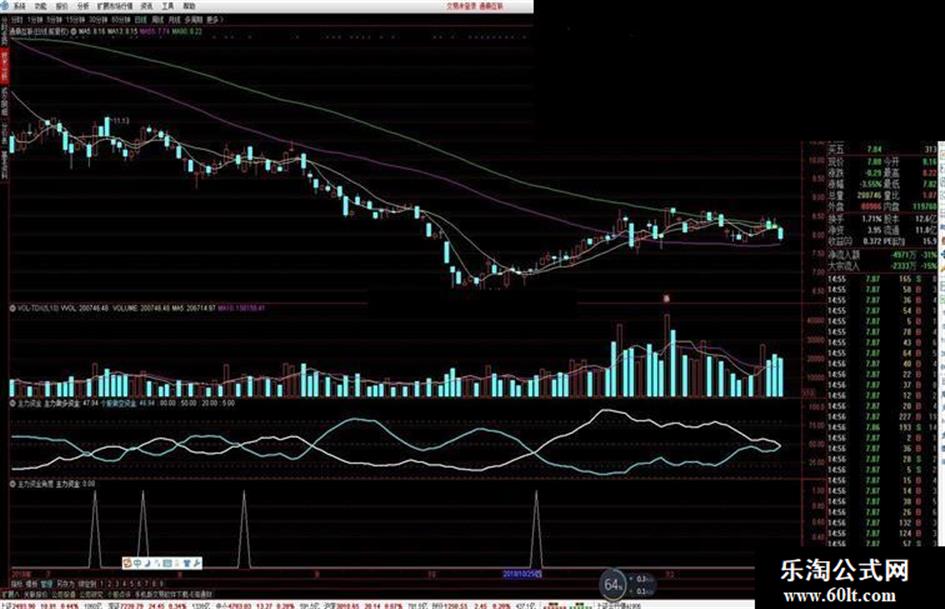Click the 大宗流入 row

pyautogui.click(x=882, y=265)
